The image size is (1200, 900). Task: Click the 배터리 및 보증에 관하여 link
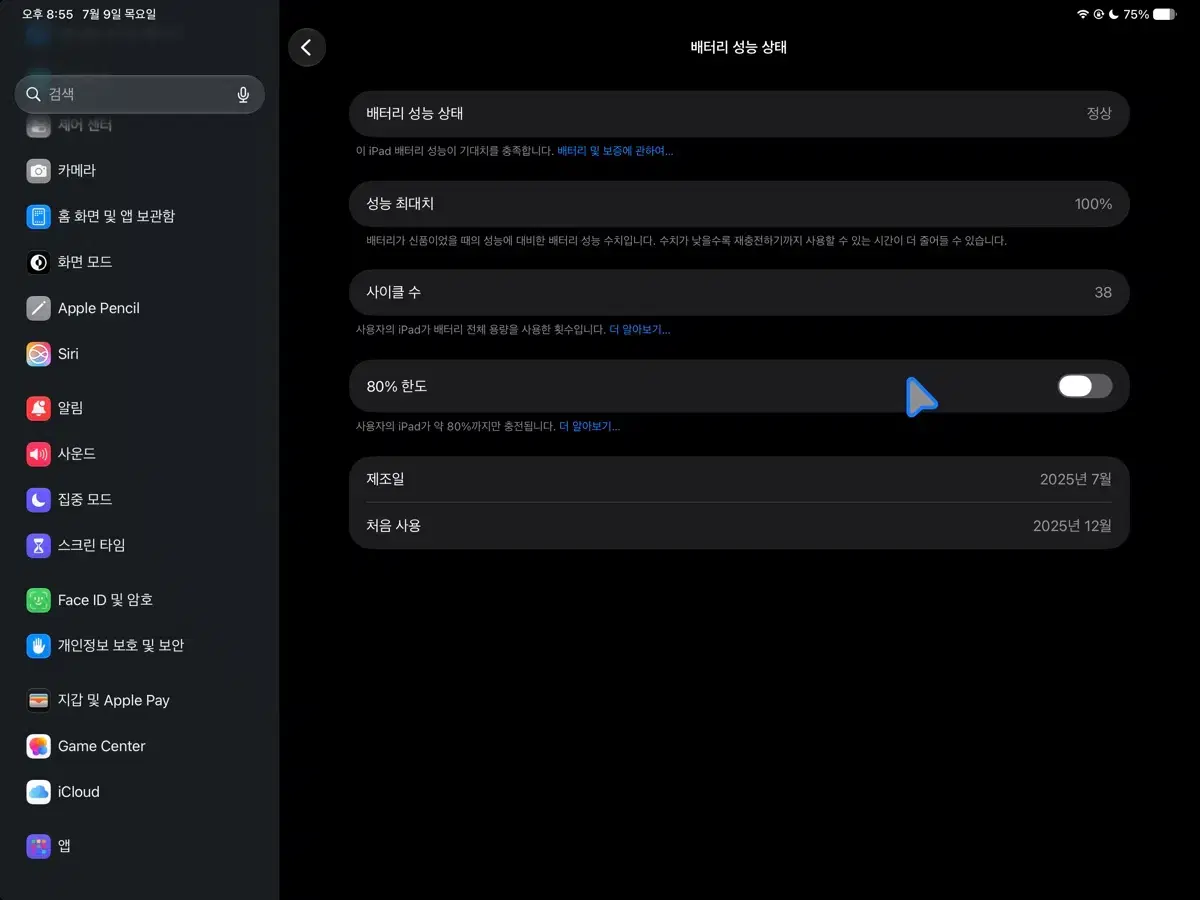point(615,151)
